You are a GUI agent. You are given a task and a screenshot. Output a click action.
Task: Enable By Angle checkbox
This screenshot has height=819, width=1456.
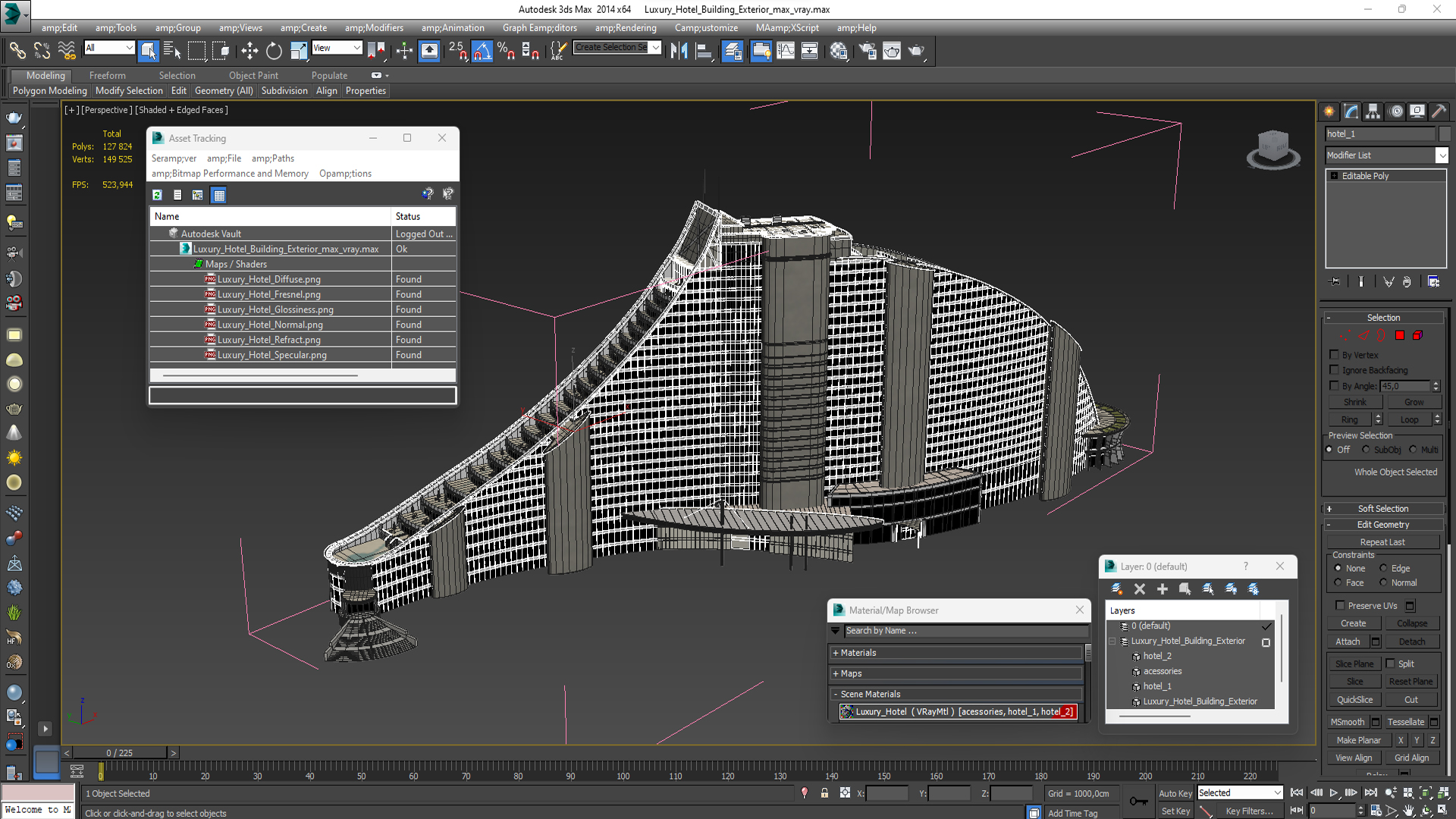pos(1334,385)
